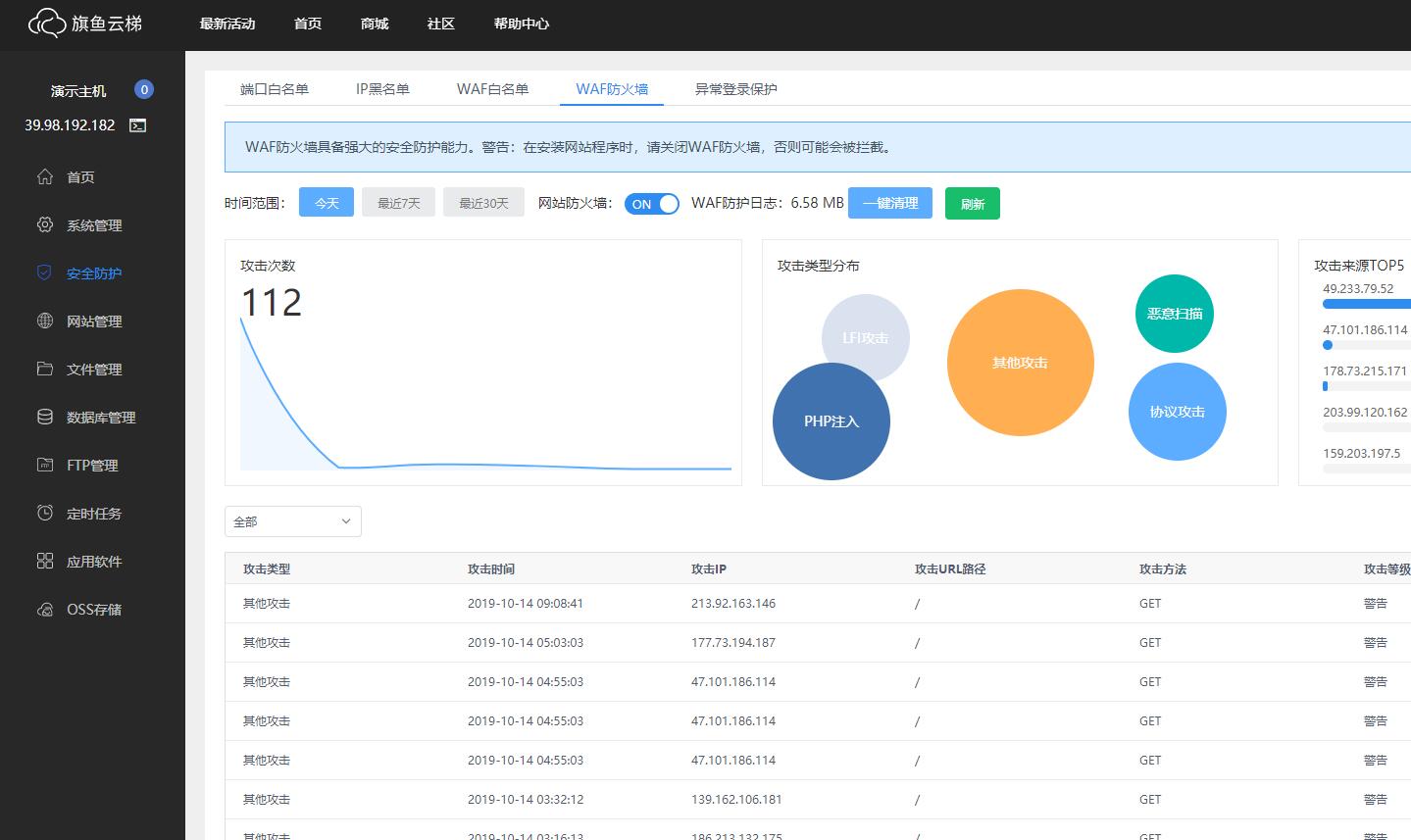Click the attack count value 112
Image resolution: width=1411 pixels, height=840 pixels.
point(272,302)
